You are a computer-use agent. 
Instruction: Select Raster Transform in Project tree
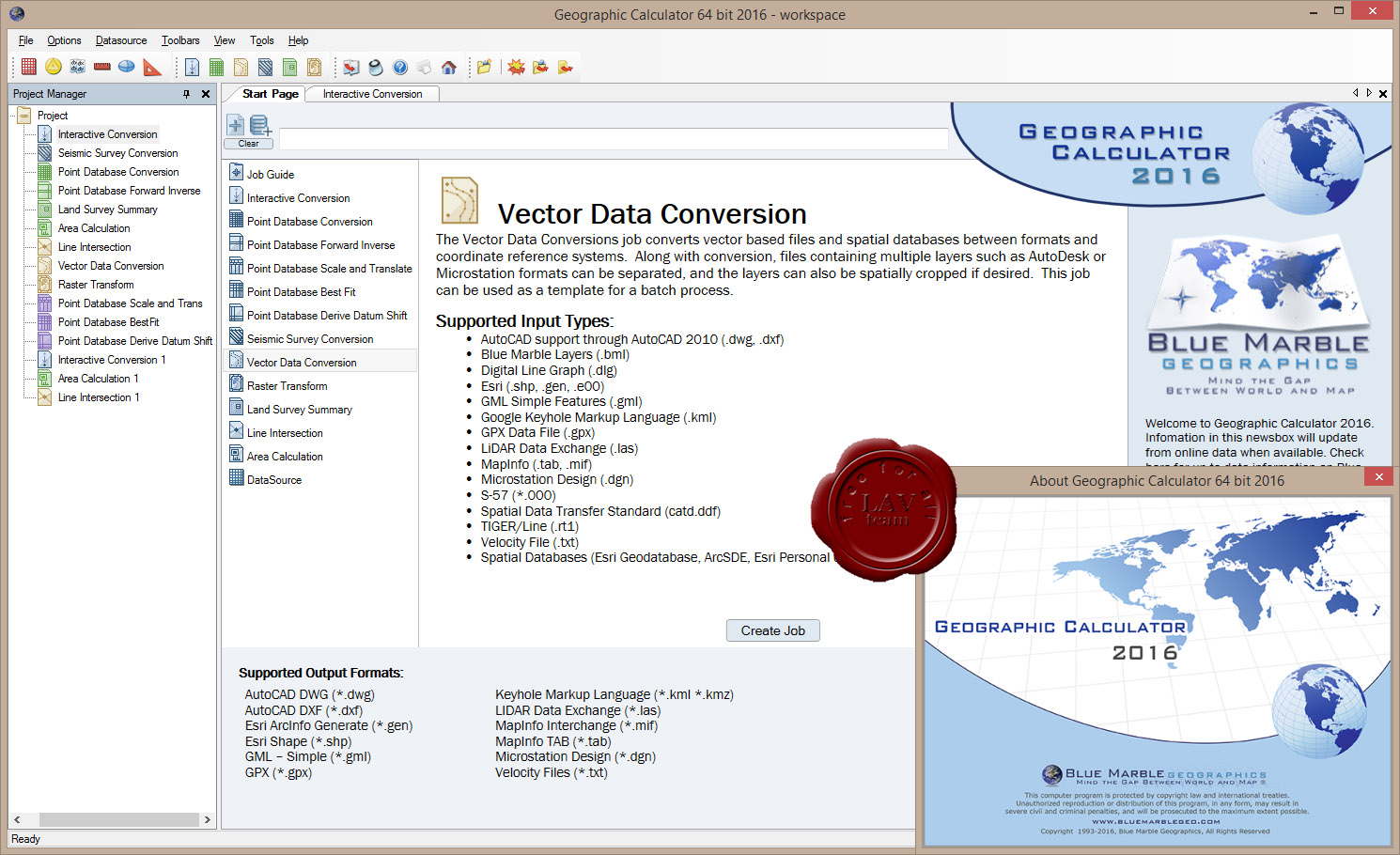coord(96,285)
